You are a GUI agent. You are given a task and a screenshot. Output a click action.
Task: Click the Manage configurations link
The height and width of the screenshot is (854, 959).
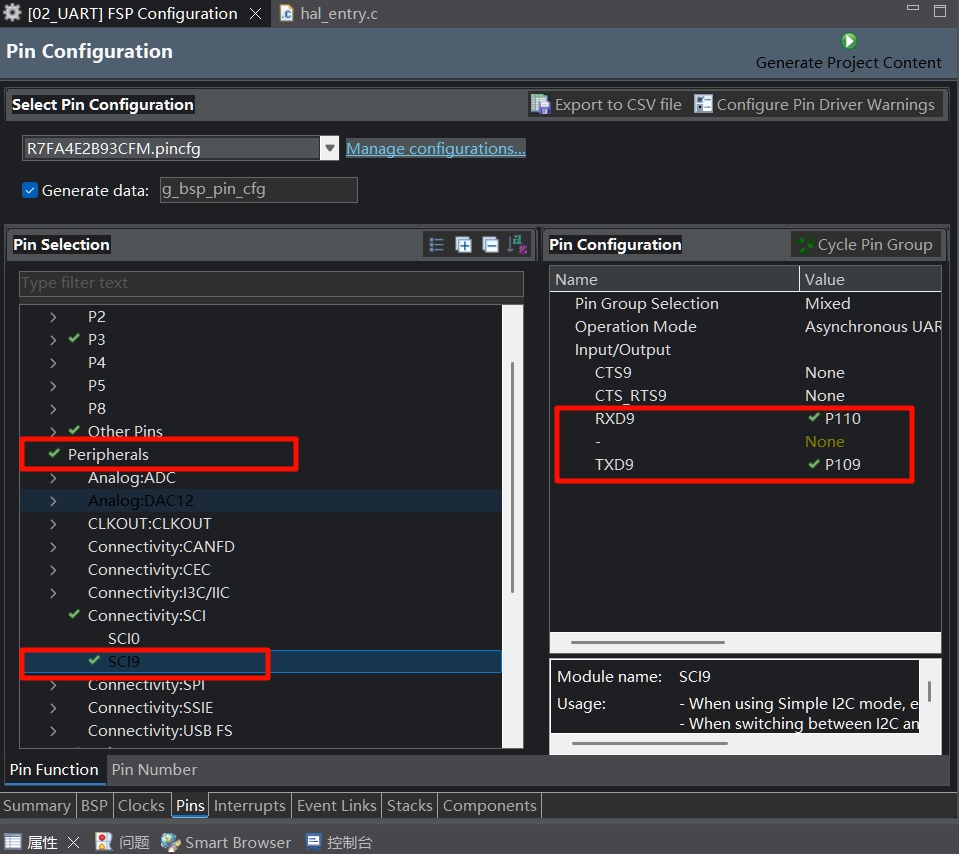(435, 149)
